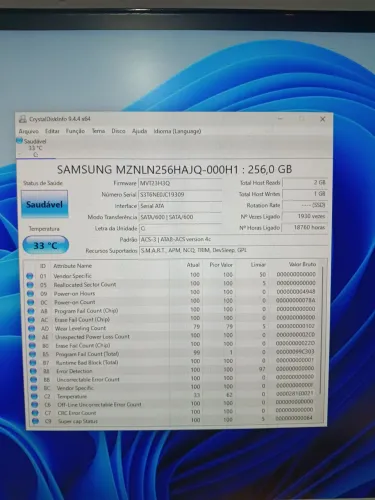Screen dimensions: 375x500
Task: Click the status icon of Error Detection
Action: click(33, 371)
